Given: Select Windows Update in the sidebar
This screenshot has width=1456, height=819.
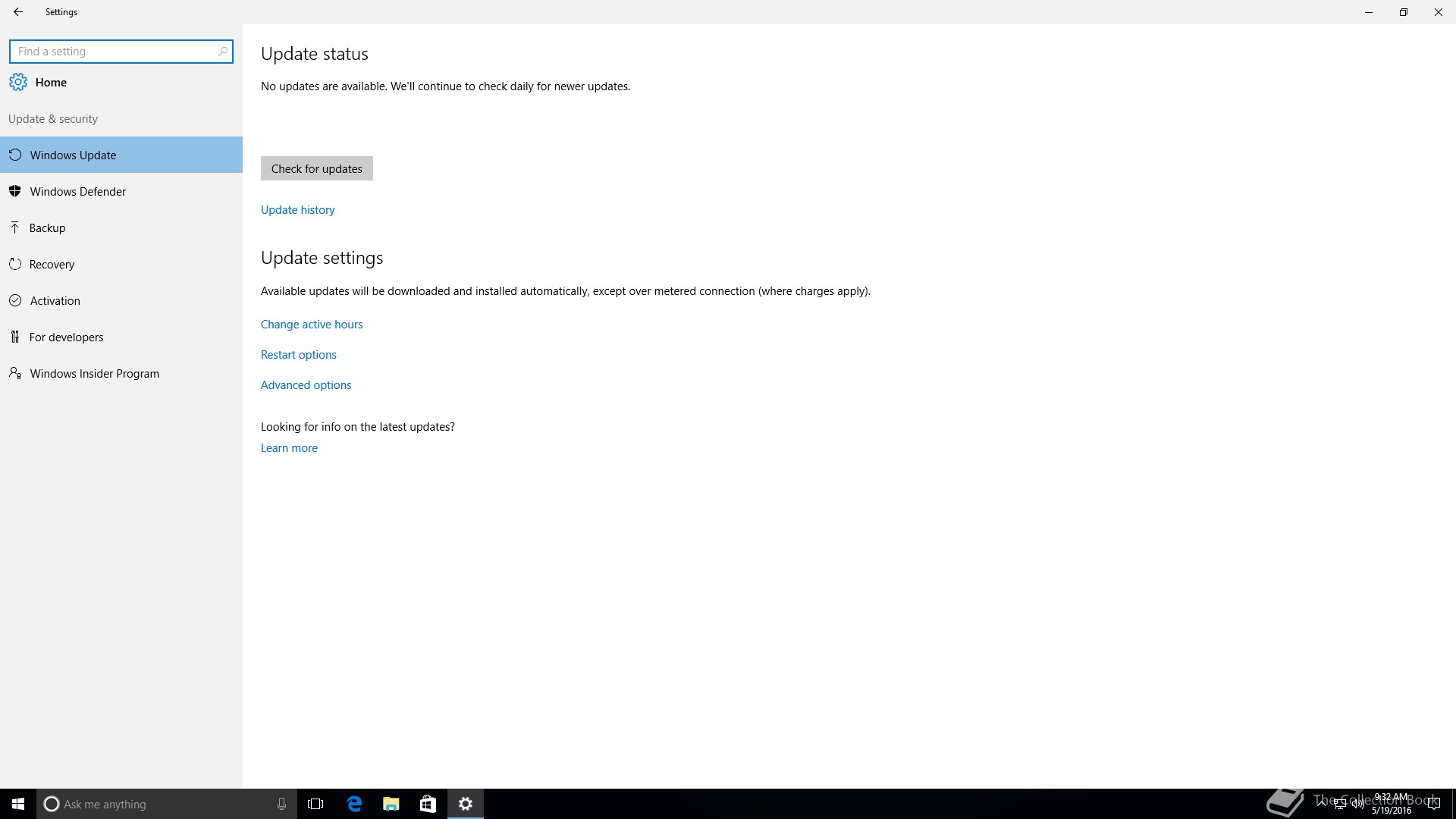Looking at the screenshot, I should coord(121,155).
